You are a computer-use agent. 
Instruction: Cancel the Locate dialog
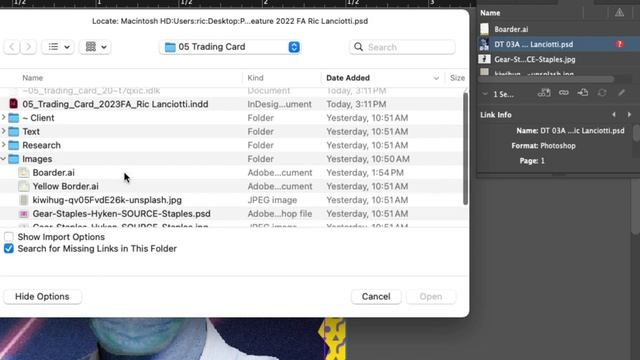[x=376, y=296]
